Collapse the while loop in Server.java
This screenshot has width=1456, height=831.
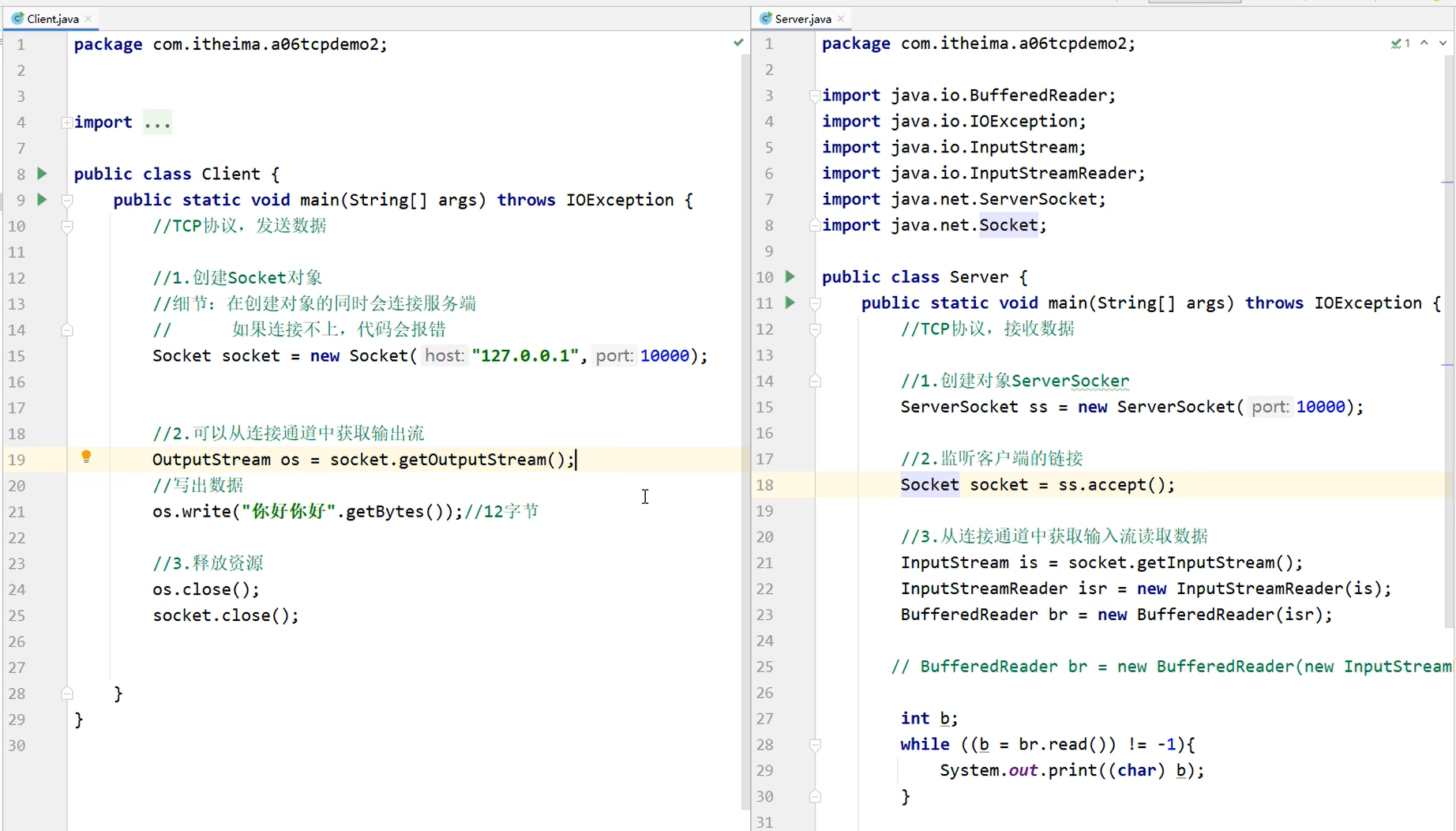click(815, 745)
